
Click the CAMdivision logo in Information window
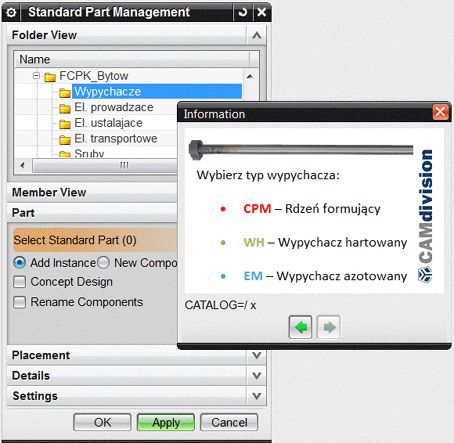[426, 216]
